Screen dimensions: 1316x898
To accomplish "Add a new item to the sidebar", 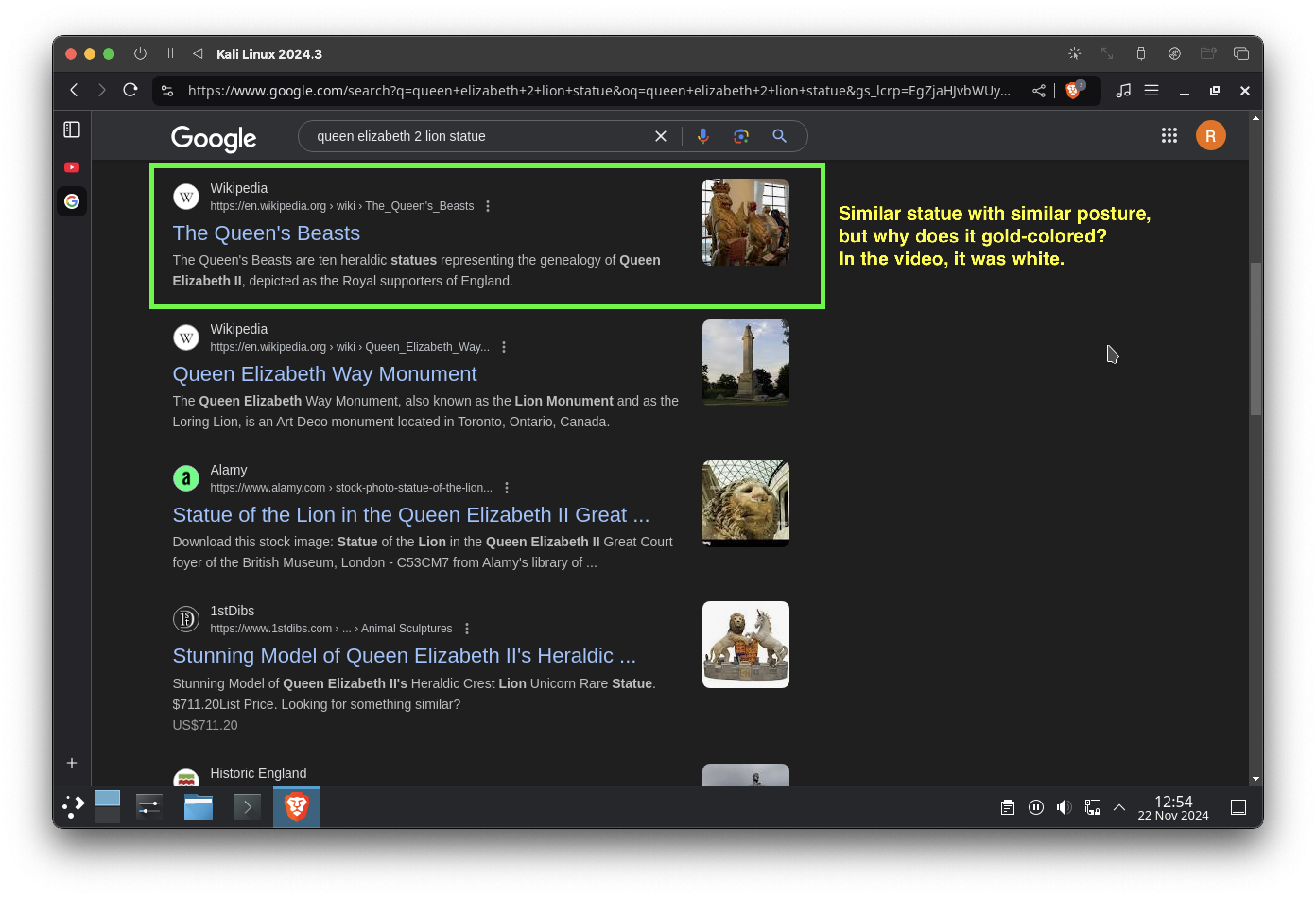I will 72,763.
